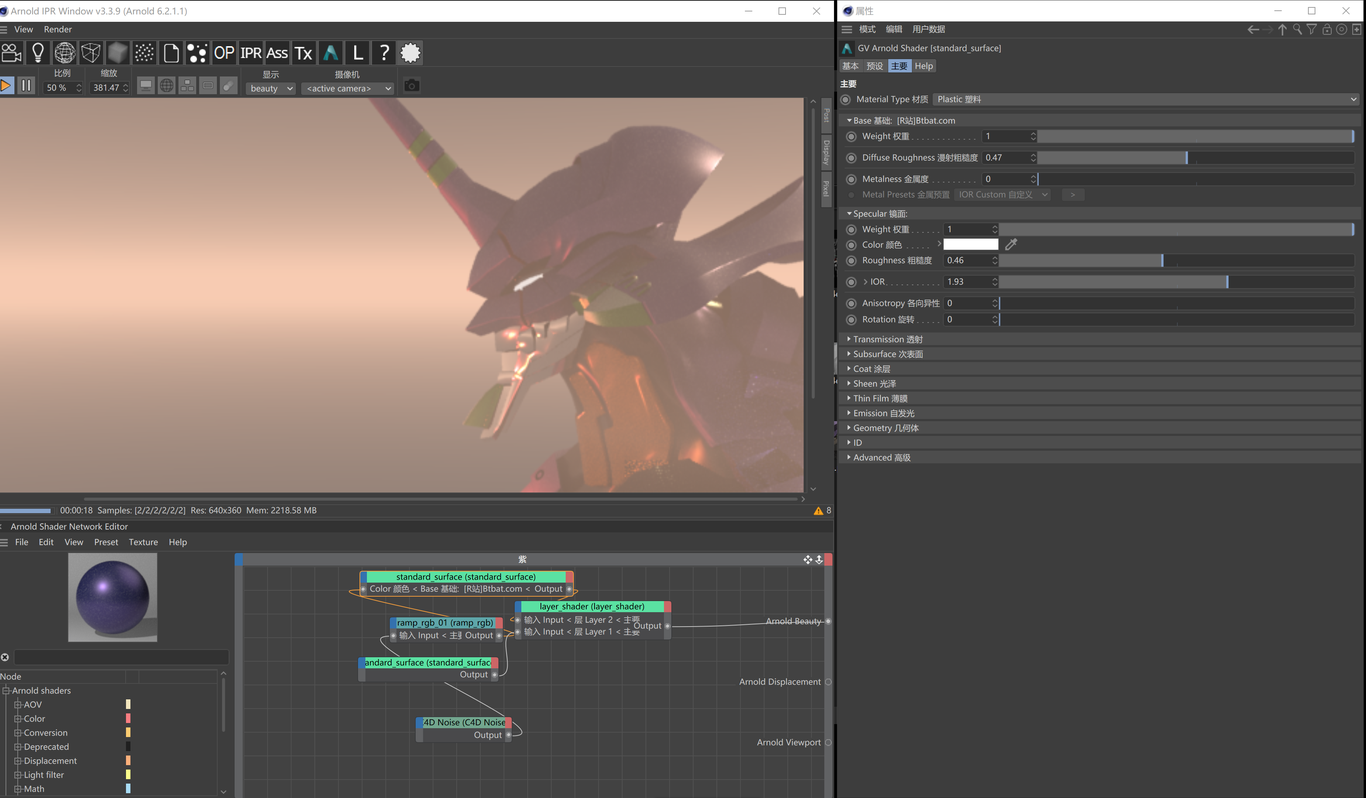
Task: Click the monitor display icon in IPR toolbar
Action: coord(146,86)
